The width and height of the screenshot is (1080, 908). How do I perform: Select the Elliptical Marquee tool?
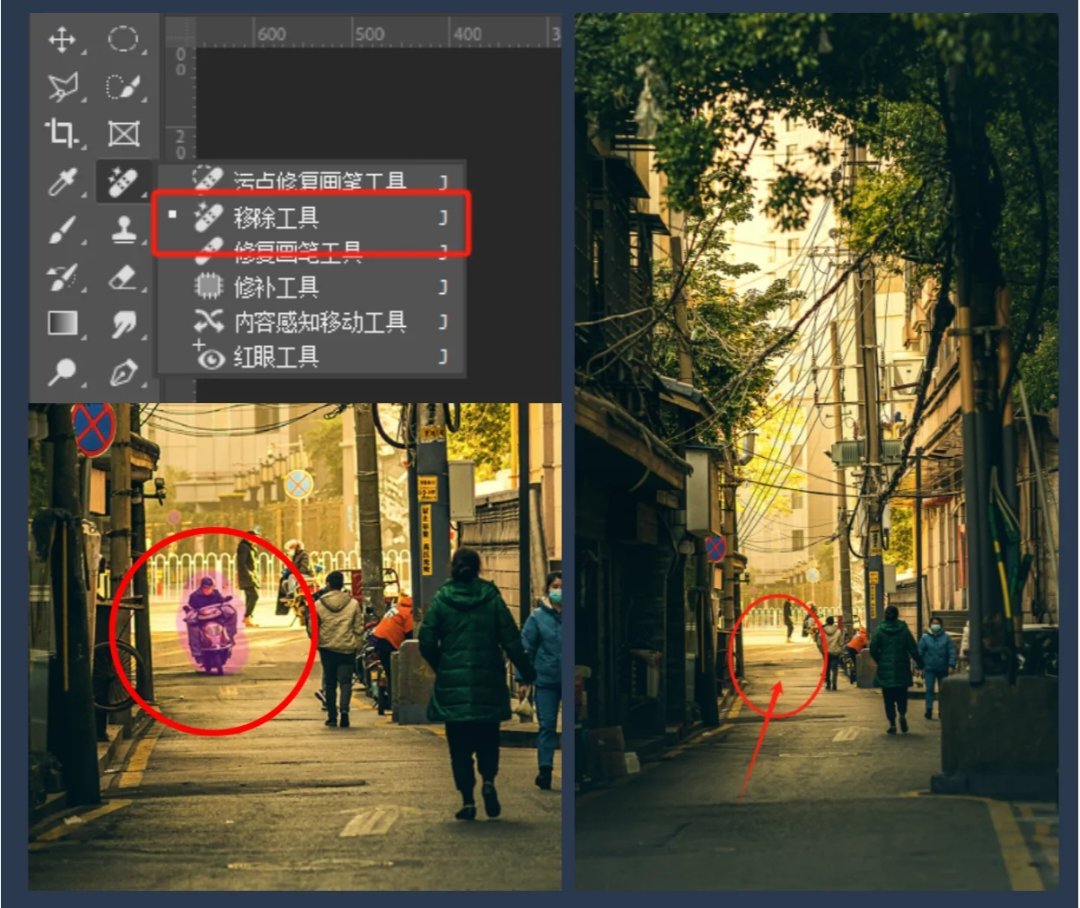tap(122, 41)
